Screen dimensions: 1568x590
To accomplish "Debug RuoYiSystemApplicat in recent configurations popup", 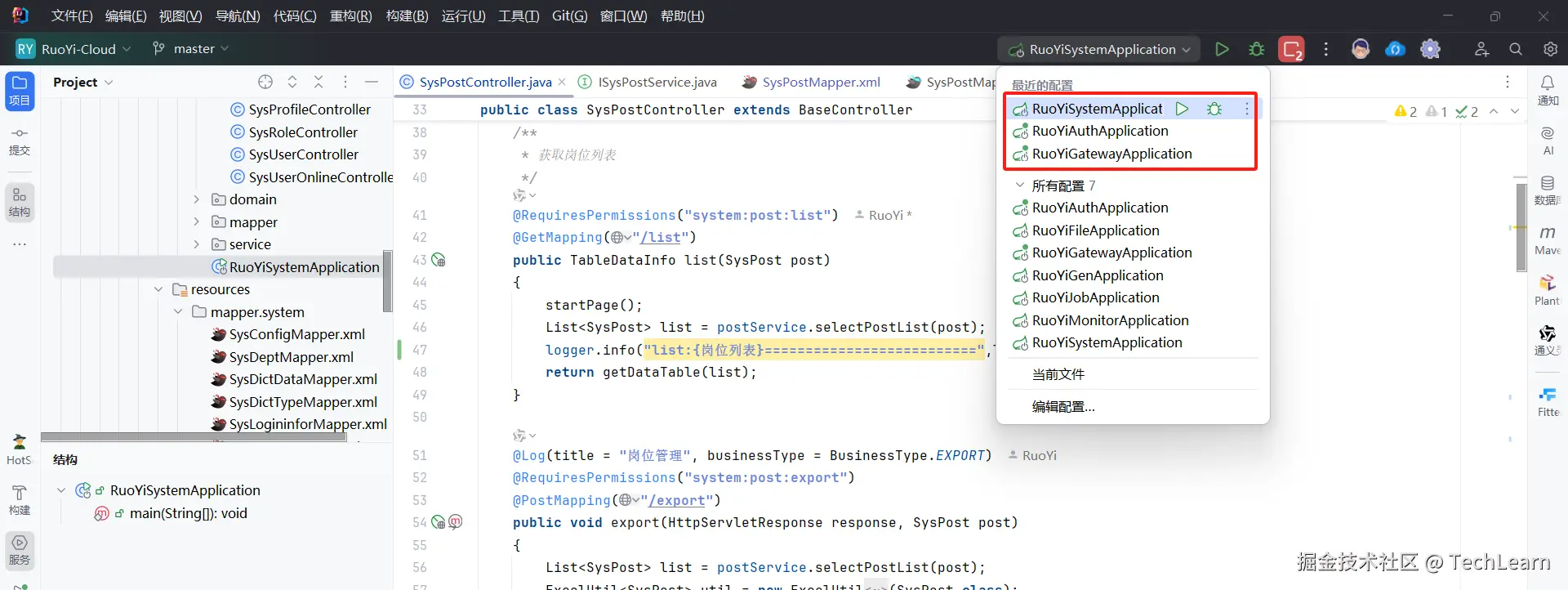I will 1214,109.
